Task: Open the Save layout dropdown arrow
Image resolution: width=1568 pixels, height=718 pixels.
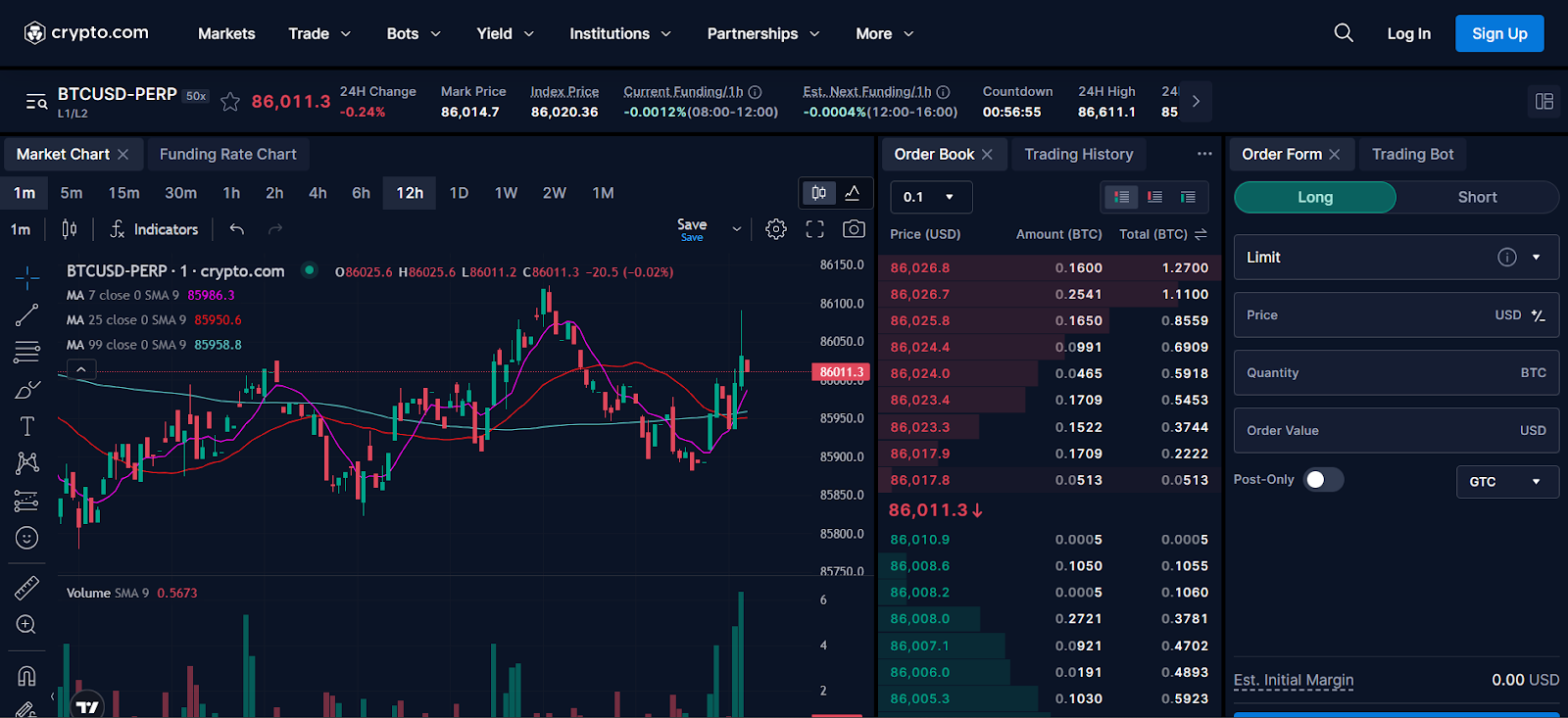Action: tap(737, 229)
